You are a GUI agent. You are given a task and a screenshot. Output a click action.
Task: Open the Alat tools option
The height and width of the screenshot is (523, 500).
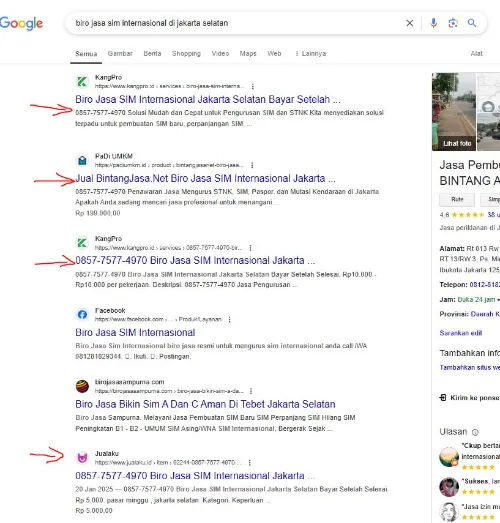(476, 53)
